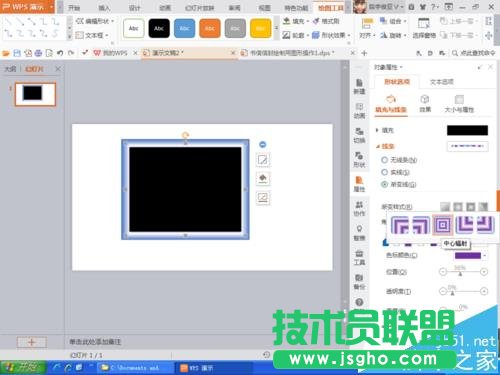Image resolution: width=500 pixels, height=375 pixels.
Task: Apply the blue Abc shape style
Action: (184, 28)
